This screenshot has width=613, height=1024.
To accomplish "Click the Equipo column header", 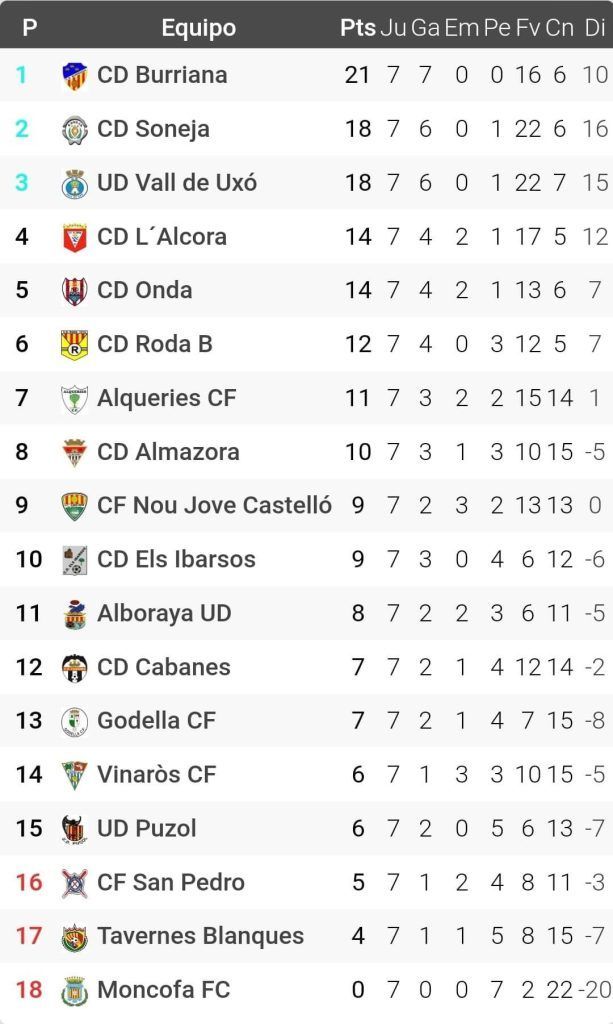I will tap(199, 28).
